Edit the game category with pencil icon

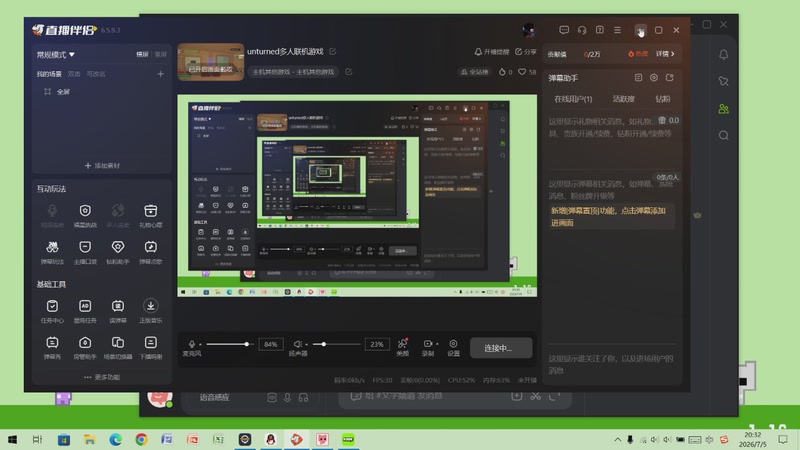coord(348,72)
